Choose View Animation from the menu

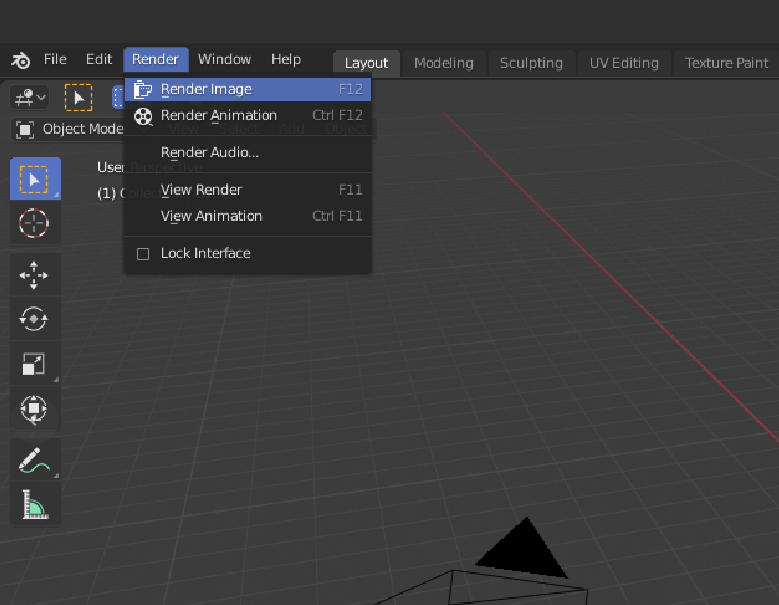tap(247, 216)
